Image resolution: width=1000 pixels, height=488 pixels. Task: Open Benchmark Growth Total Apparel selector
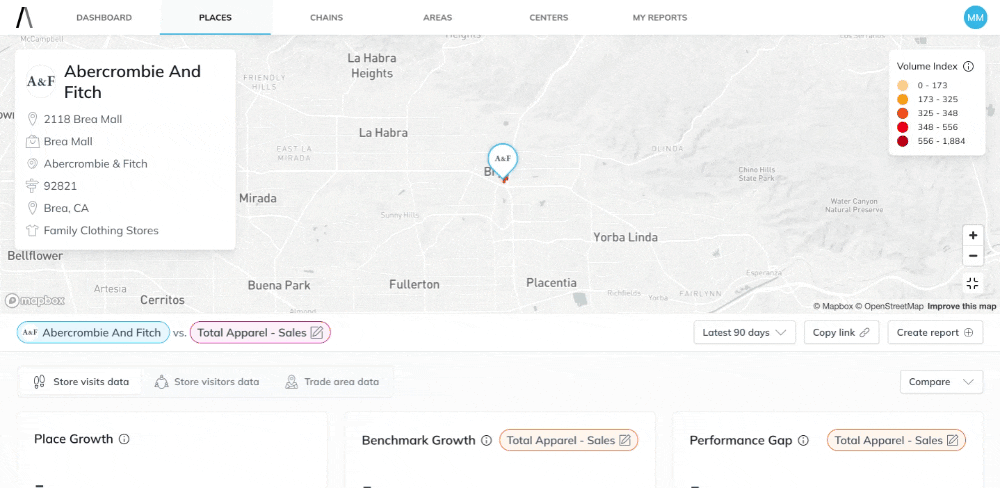(568, 440)
